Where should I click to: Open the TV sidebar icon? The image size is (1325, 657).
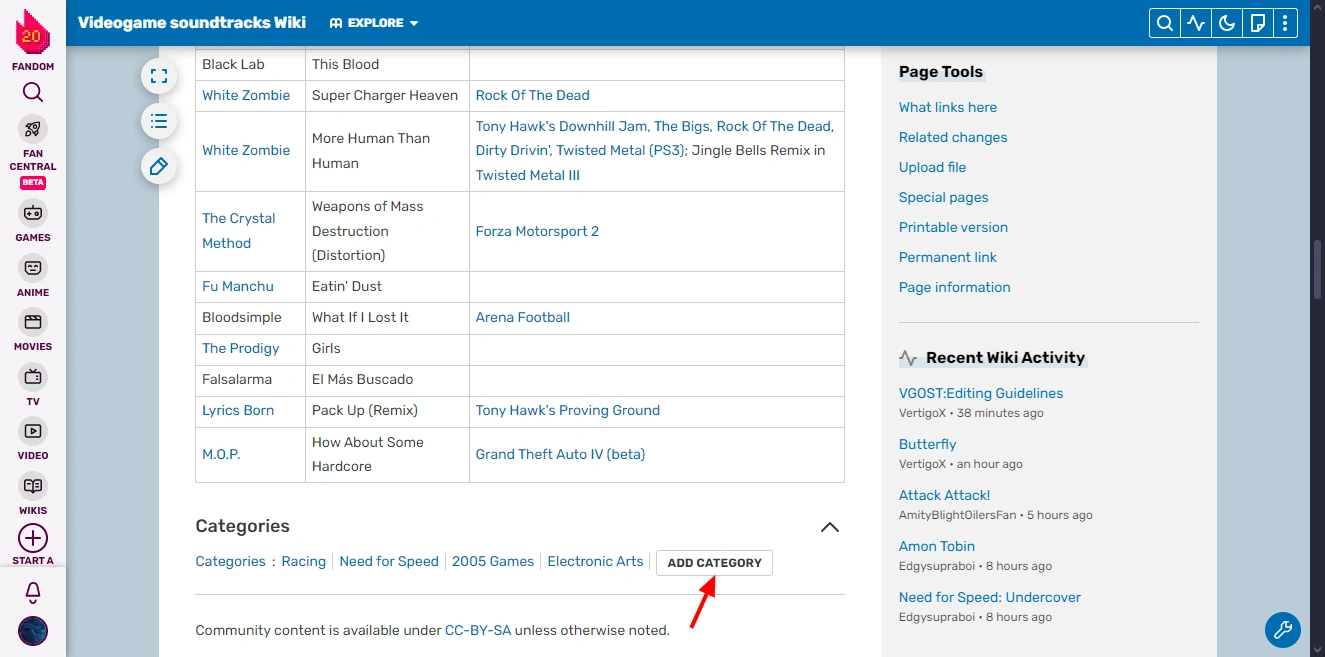pyautogui.click(x=33, y=377)
